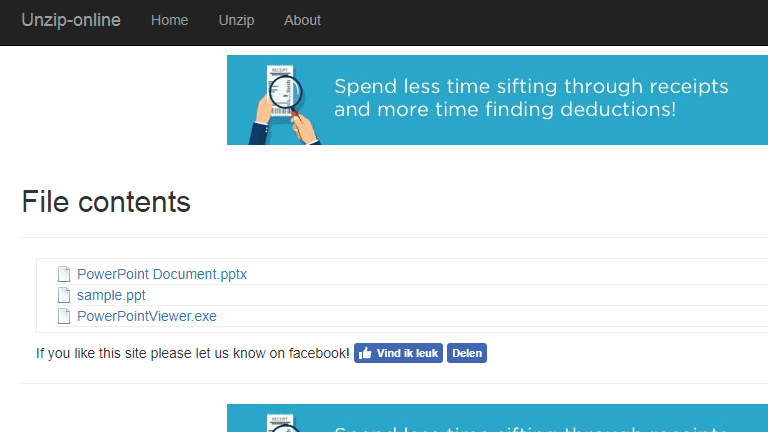Open the top receipts advertisement banner text

(531, 97)
